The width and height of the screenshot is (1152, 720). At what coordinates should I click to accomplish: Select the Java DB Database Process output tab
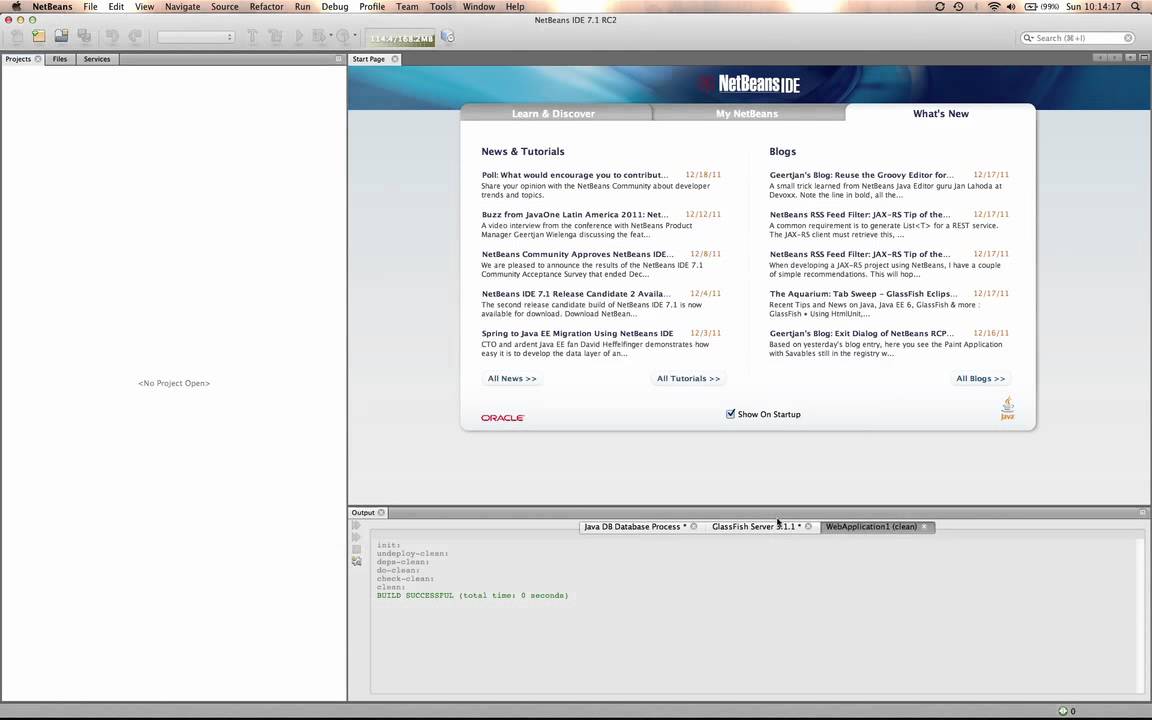point(635,526)
